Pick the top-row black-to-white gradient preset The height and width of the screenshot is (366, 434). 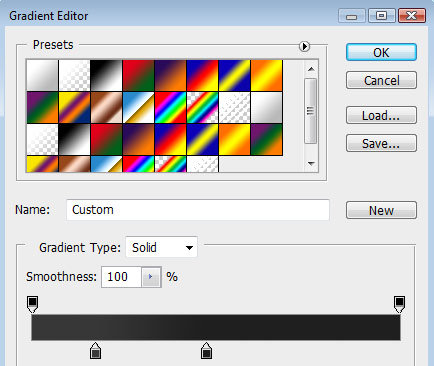point(106,76)
